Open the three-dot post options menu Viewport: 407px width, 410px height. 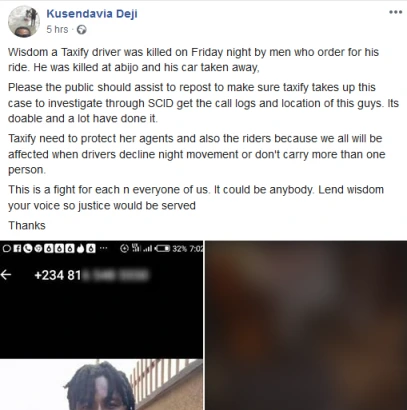395,12
